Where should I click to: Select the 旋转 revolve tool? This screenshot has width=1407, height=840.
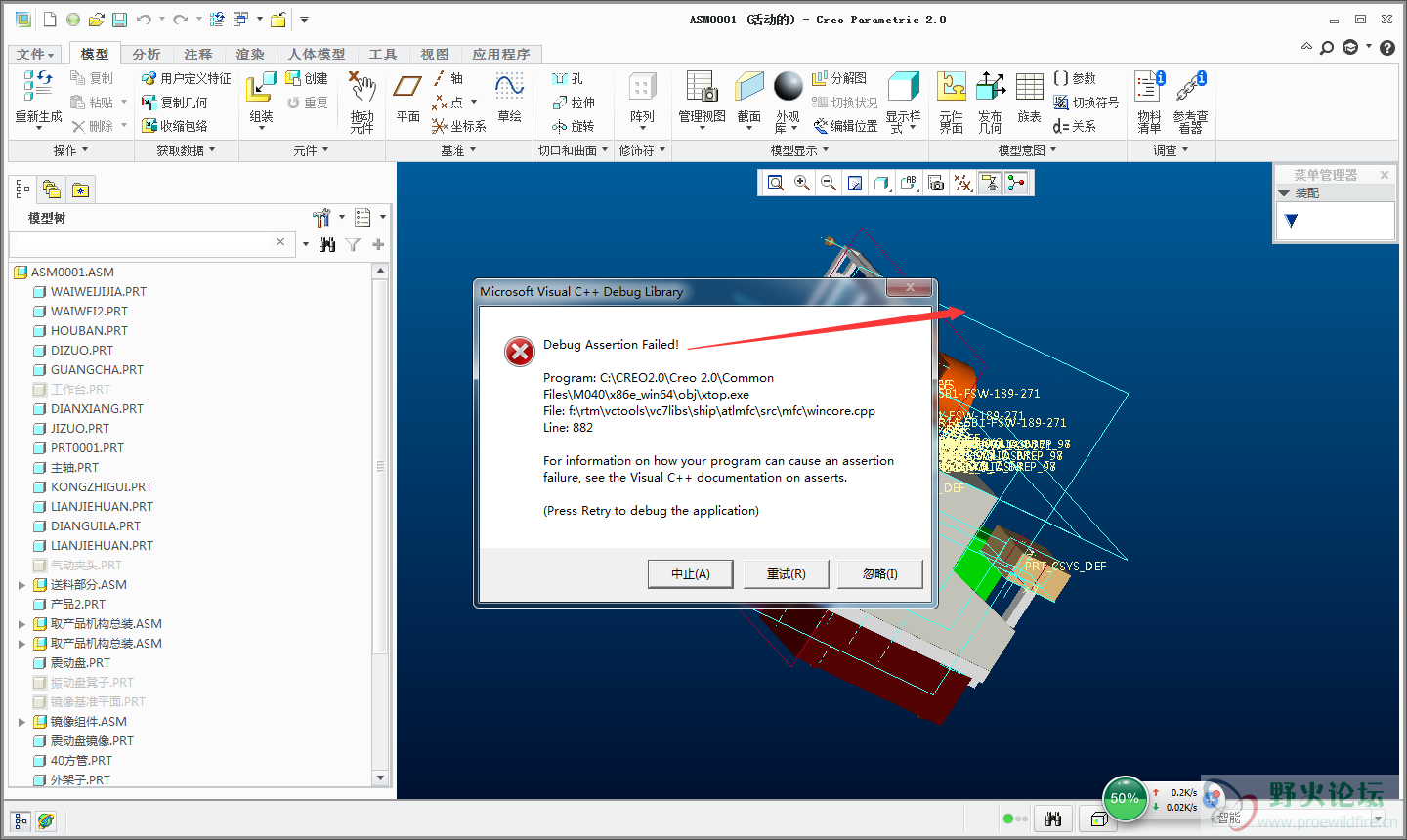pos(574,126)
